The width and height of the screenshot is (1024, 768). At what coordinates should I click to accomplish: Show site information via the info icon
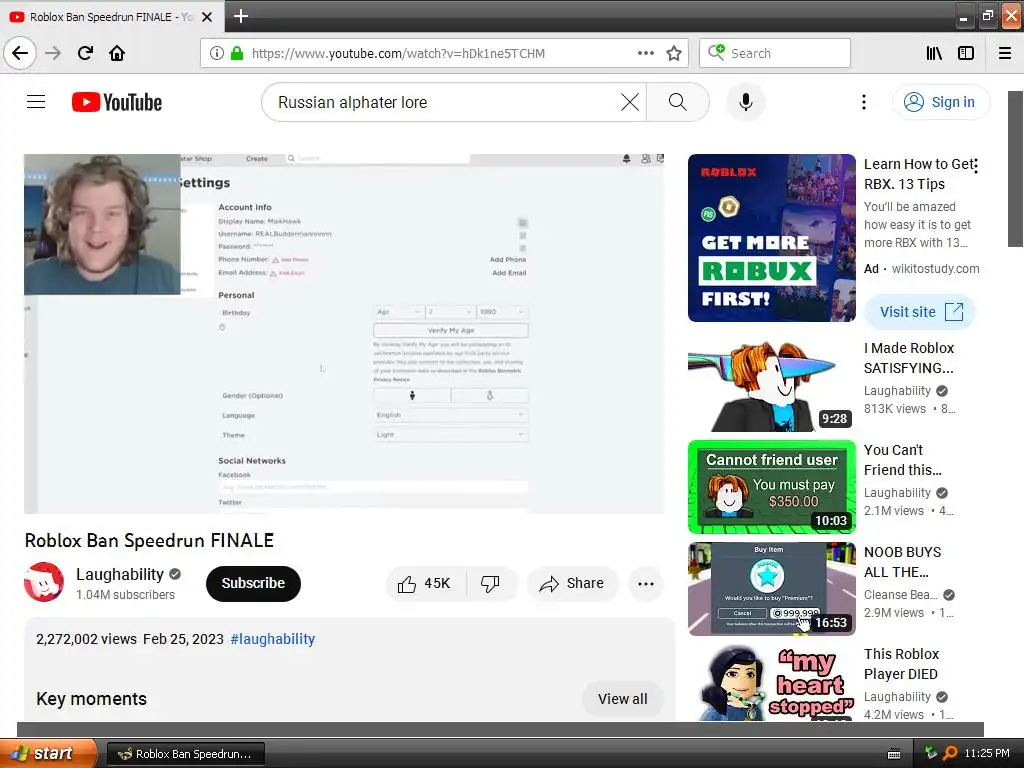(217, 53)
